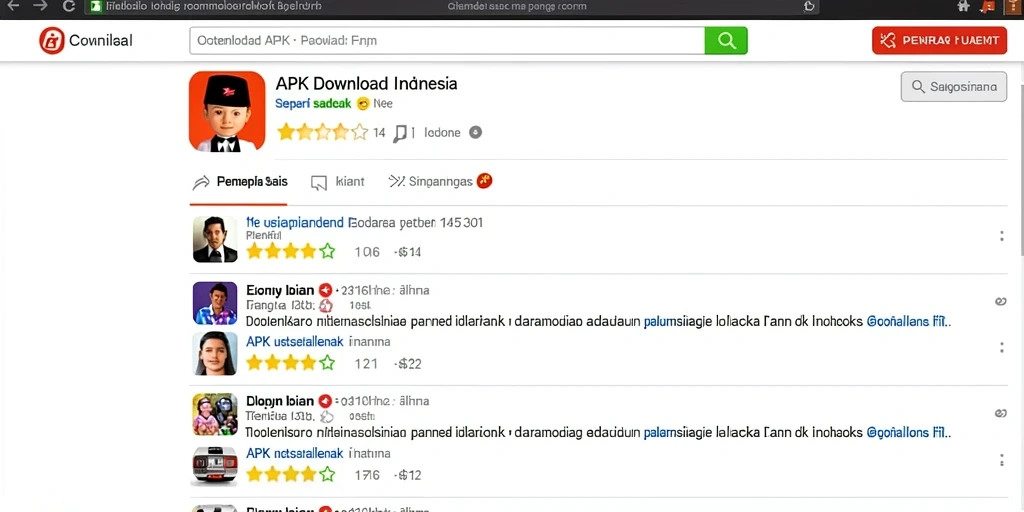Open the APK utstsetallenak inanina link
1024x512 pixels.
point(318,341)
